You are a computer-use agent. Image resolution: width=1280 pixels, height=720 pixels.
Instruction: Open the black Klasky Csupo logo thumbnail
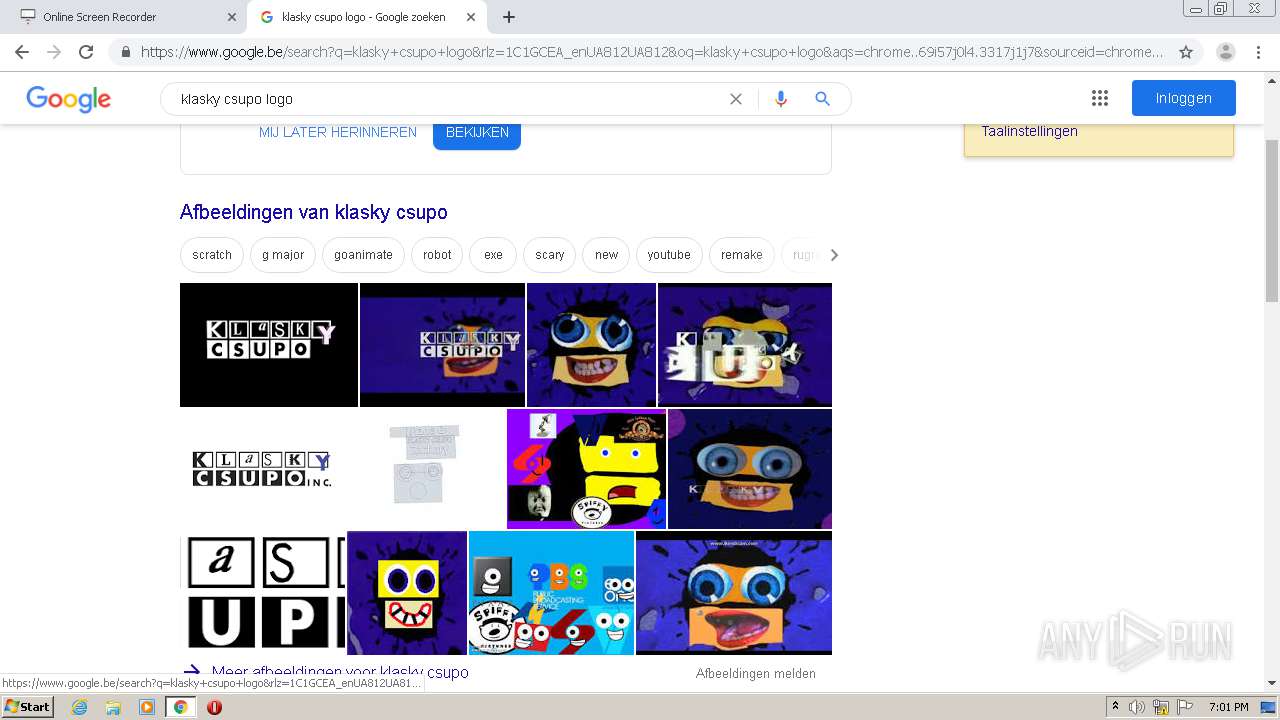pyautogui.click(x=269, y=345)
